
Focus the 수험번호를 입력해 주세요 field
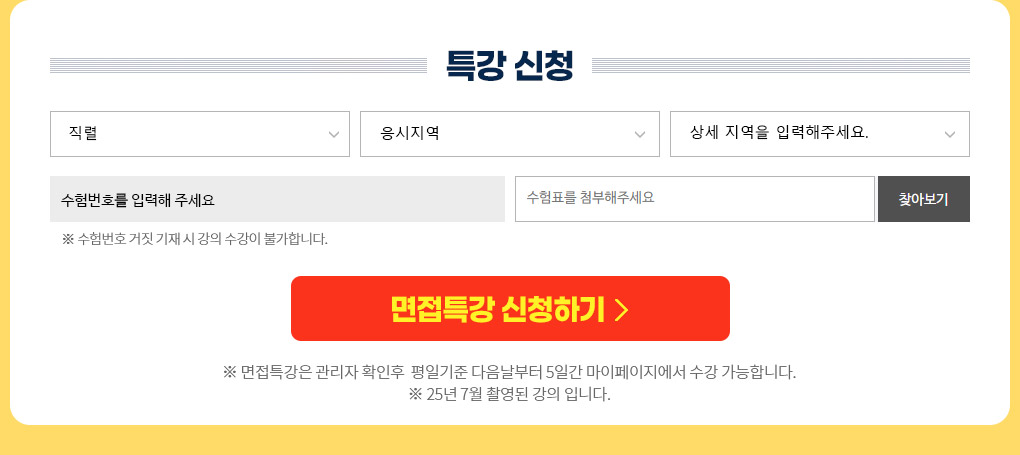(x=277, y=199)
